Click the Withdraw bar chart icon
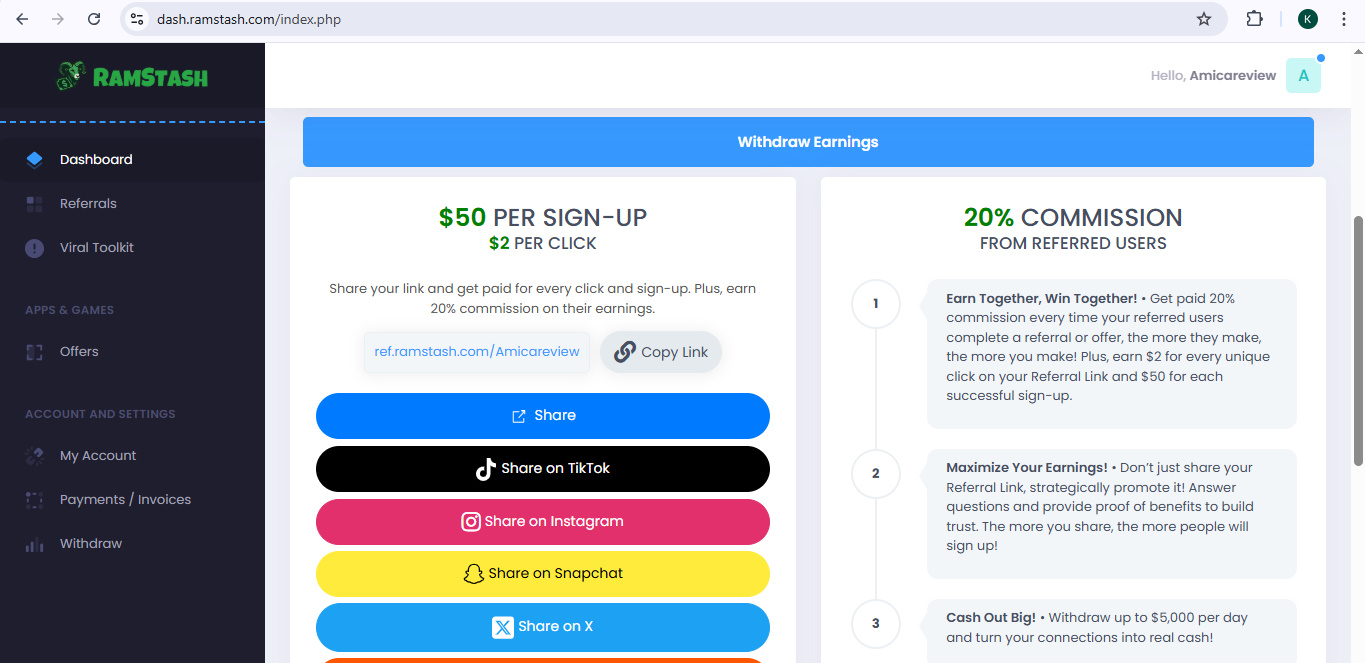 35,544
